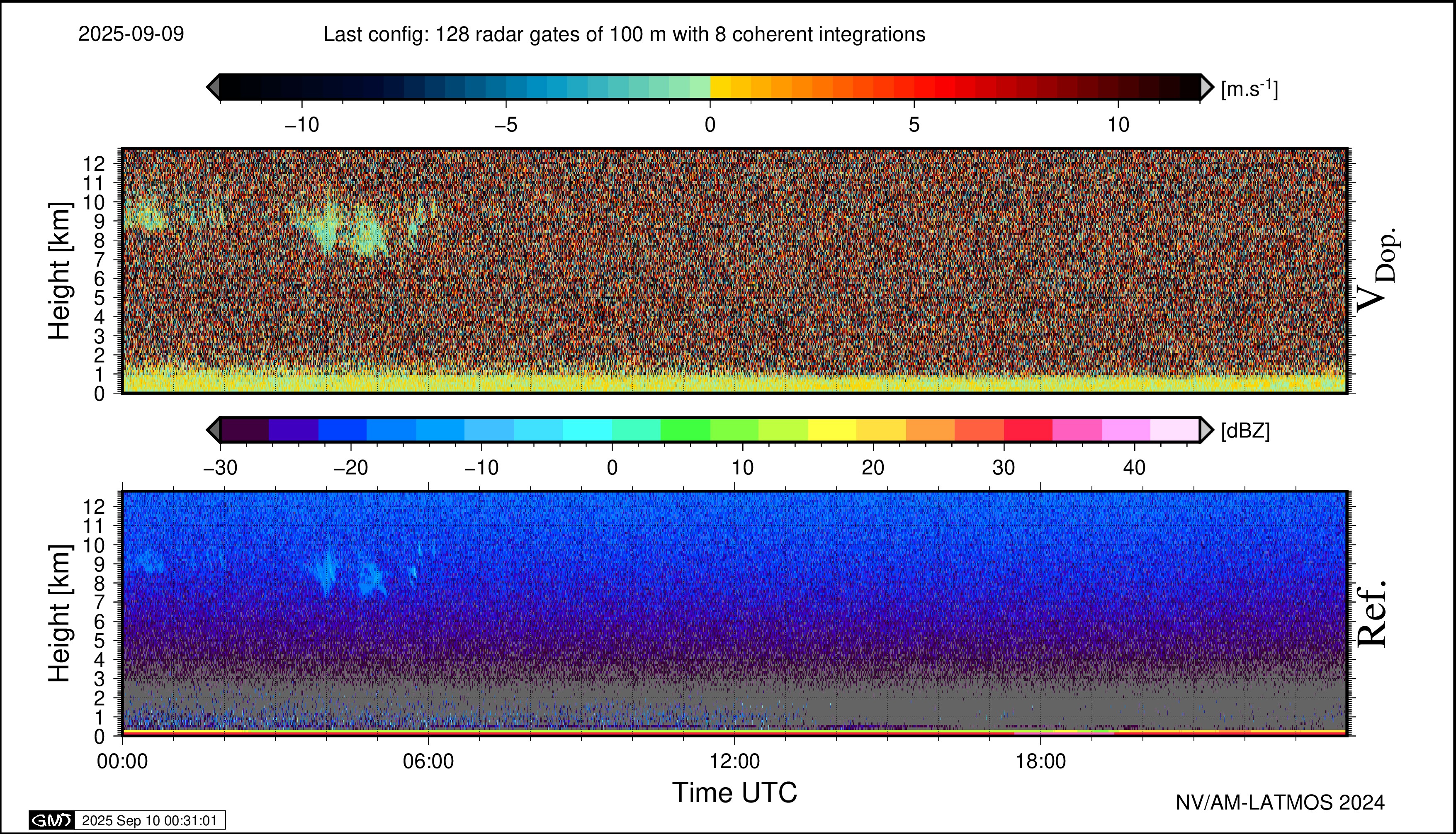This screenshot has width=1456, height=834.
Task: Pick the dark purple dBZ colorbar swatch
Action: 245,430
